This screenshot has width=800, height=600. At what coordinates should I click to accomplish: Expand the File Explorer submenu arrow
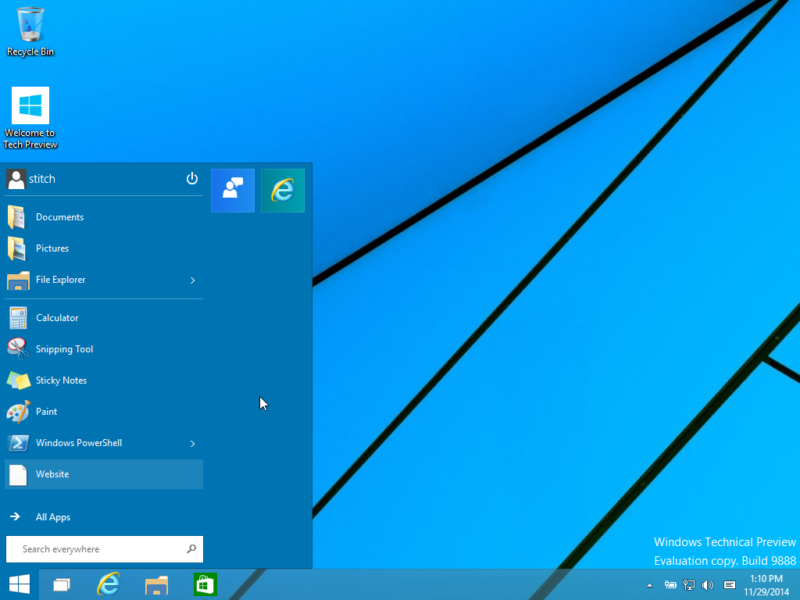tap(192, 280)
